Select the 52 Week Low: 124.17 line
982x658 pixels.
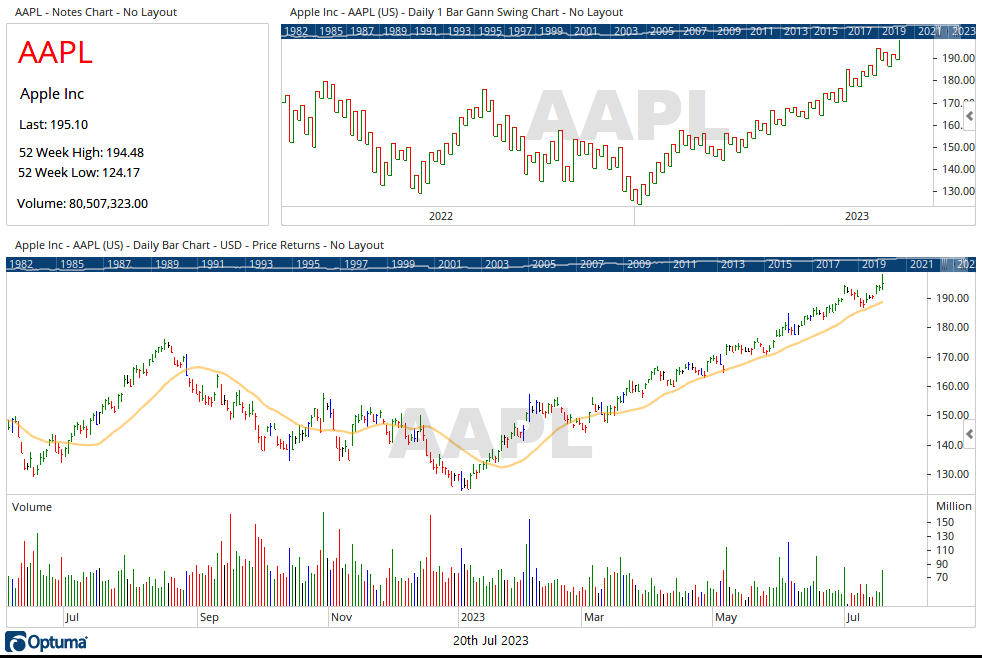click(79, 173)
